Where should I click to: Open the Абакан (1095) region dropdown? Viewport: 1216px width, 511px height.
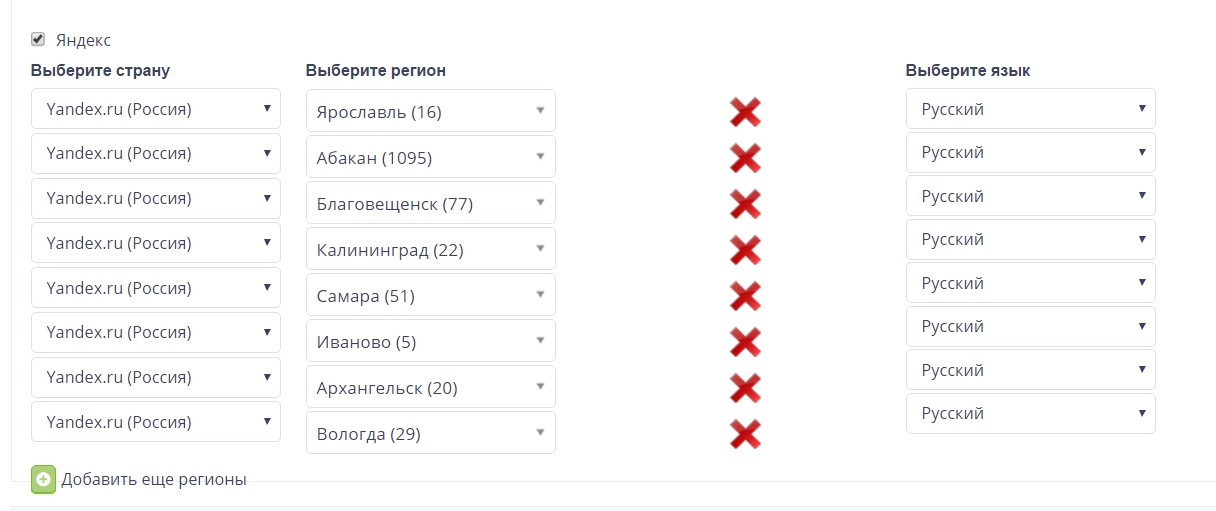click(x=430, y=157)
